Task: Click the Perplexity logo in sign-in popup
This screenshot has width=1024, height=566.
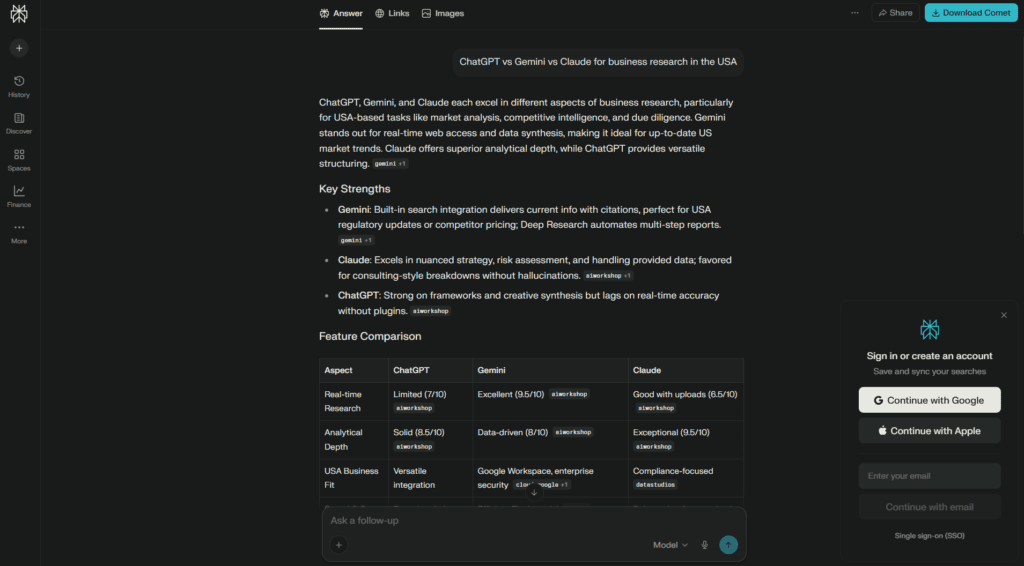Action: pos(929,329)
